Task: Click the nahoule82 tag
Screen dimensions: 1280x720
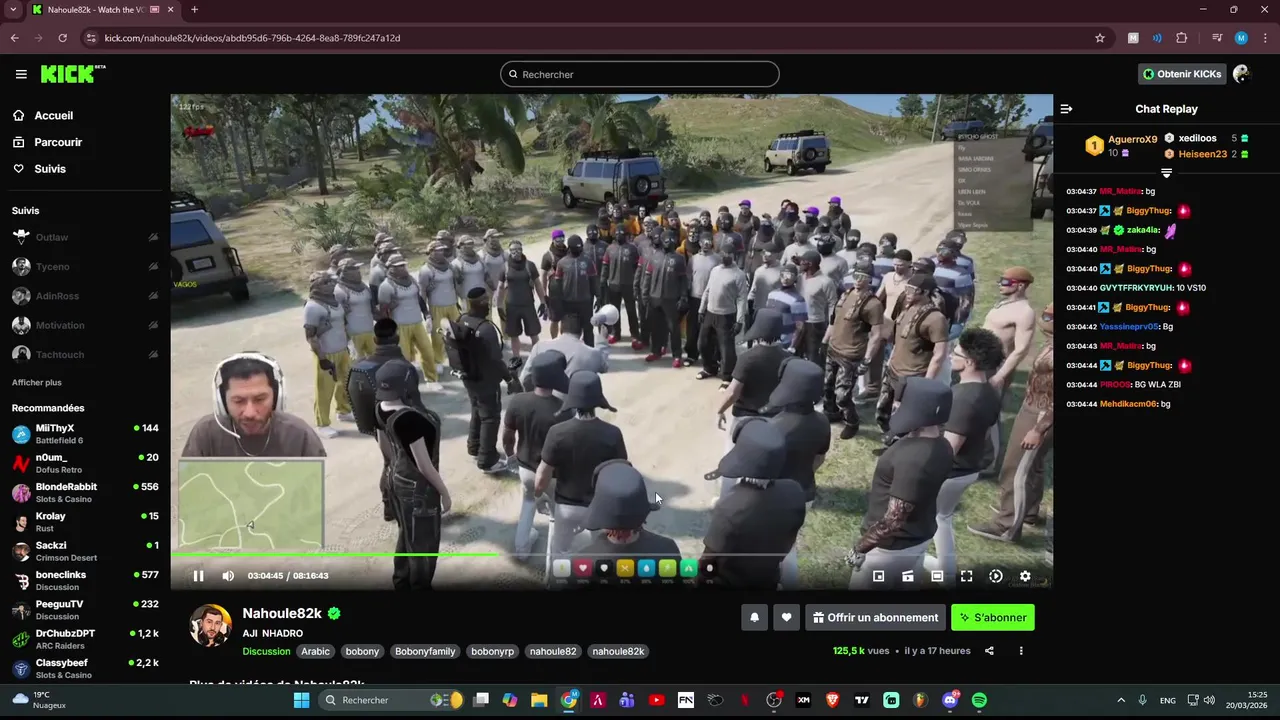Action: (553, 651)
